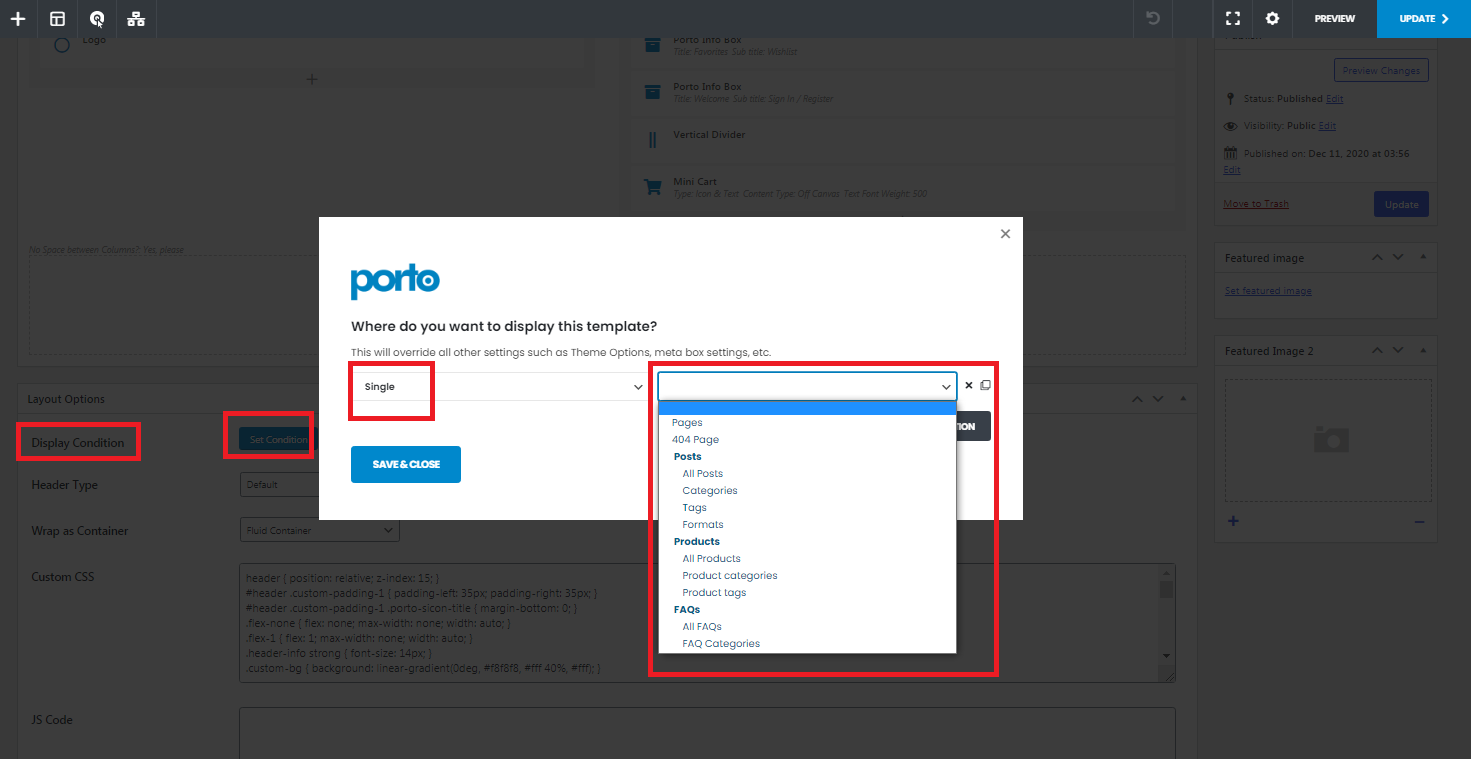The image size is (1471, 759).
Task: Click the Mini Cart element icon
Action: (x=652, y=187)
